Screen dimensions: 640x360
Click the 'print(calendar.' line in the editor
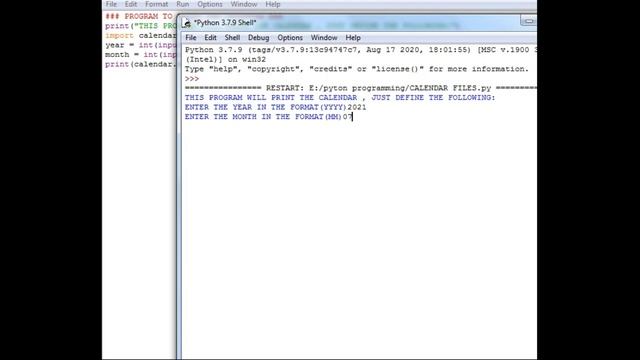[x=140, y=64]
